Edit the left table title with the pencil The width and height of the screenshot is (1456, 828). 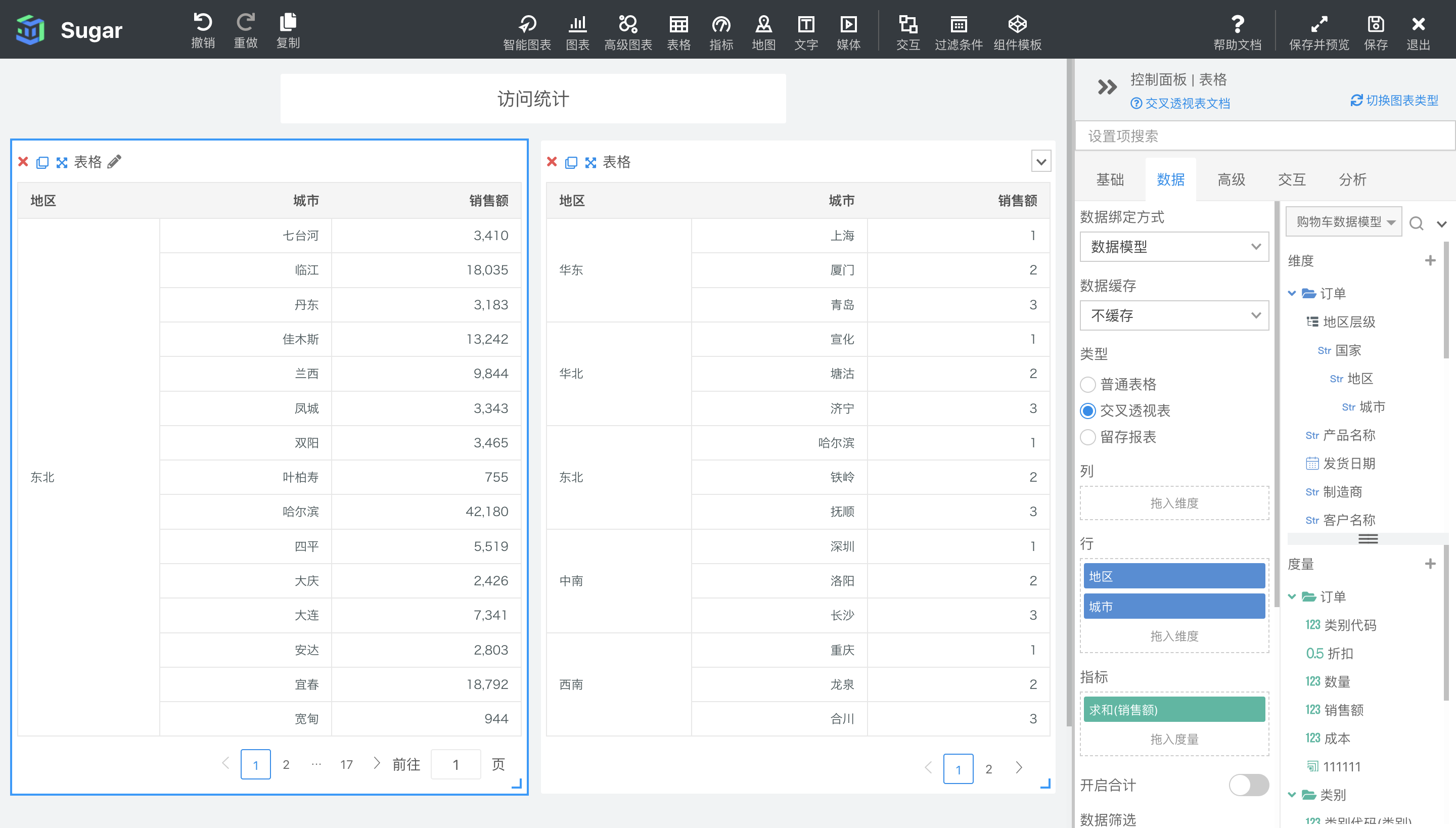(114, 162)
